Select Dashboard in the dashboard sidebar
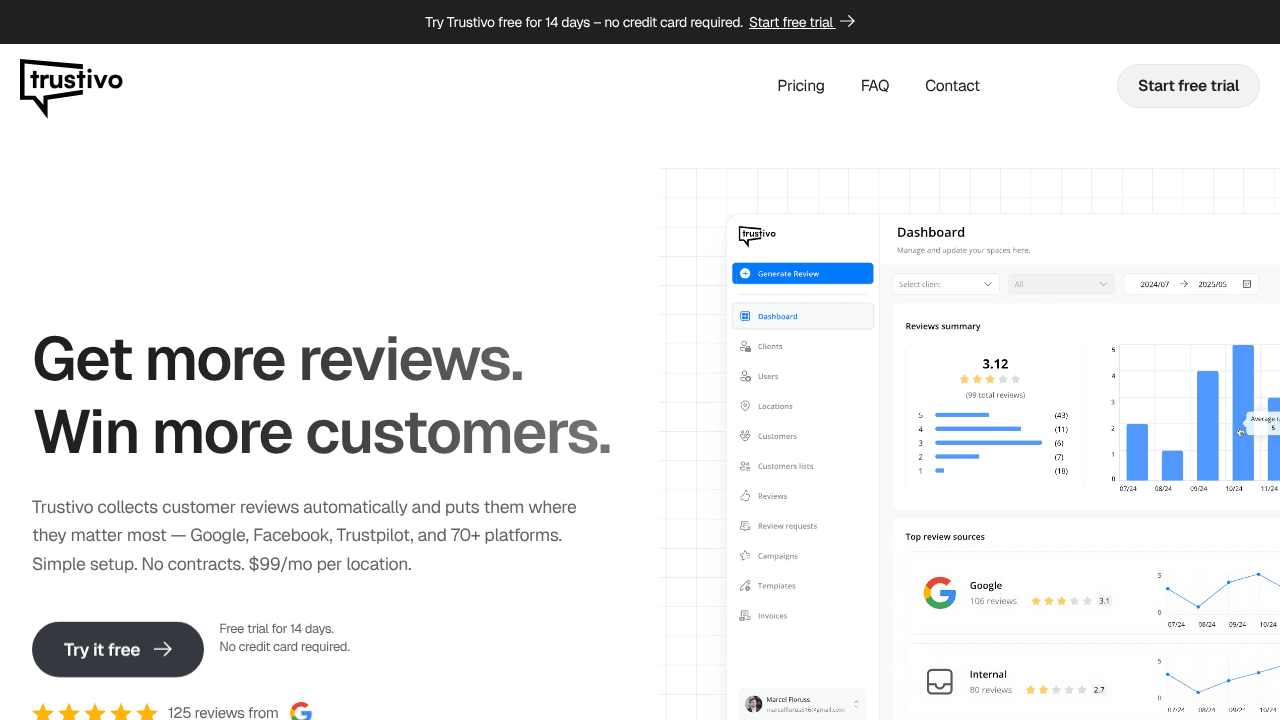1280x720 pixels. pyautogui.click(x=803, y=316)
